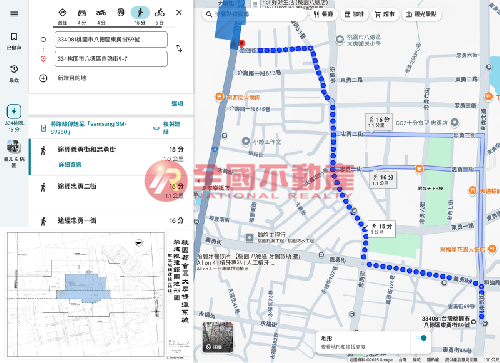This screenshot has height=363, width=500.
Task: Choose the public transit mode icon
Action: coord(121,13)
